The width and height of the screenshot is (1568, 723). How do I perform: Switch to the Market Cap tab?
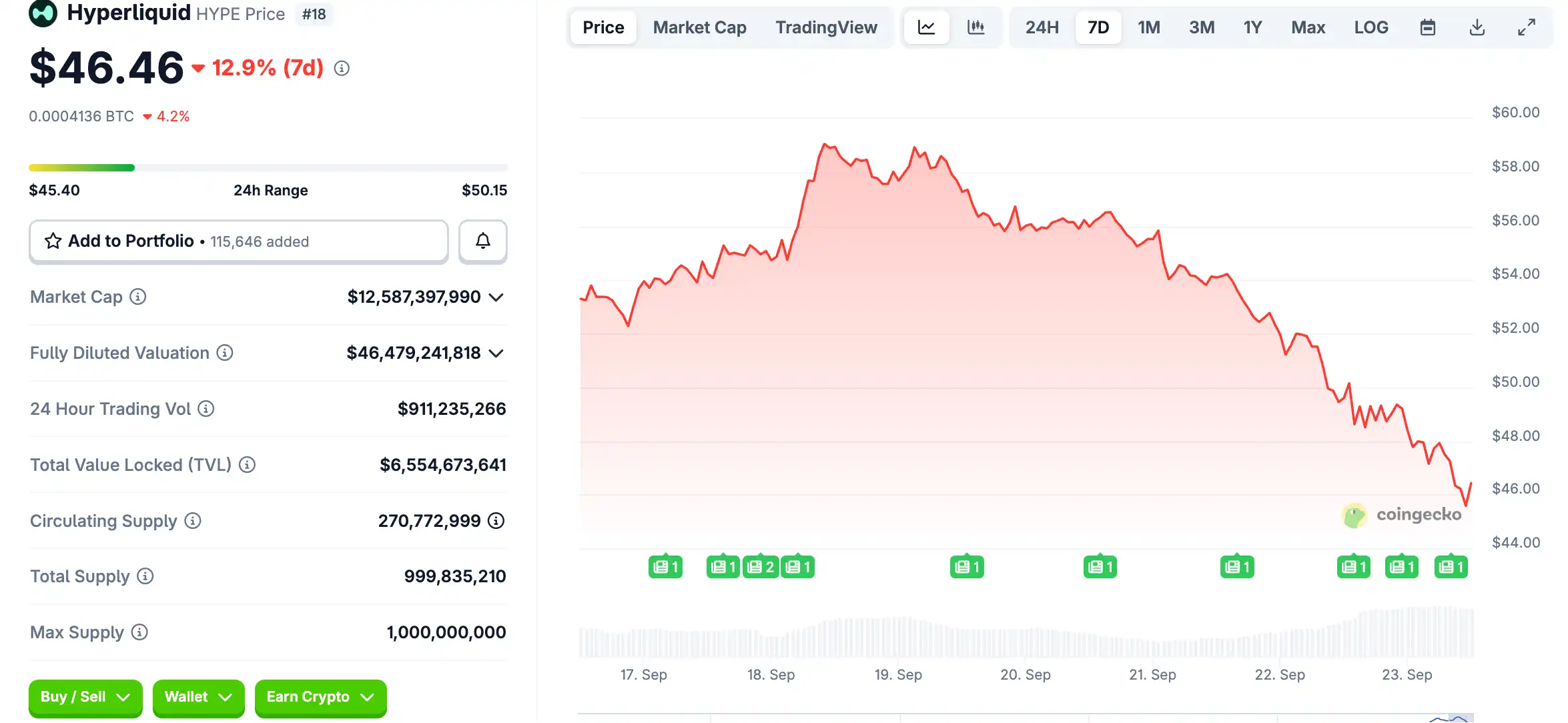[x=699, y=27]
